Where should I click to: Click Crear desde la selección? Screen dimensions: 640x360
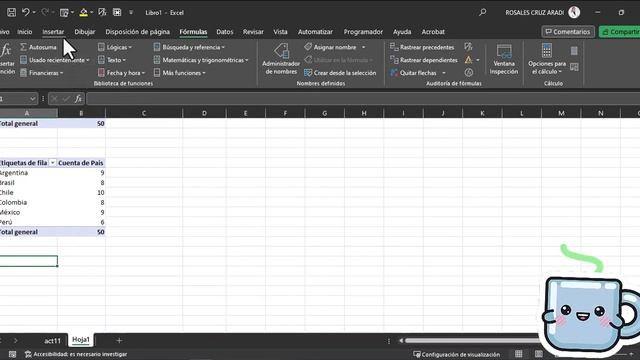click(340, 73)
